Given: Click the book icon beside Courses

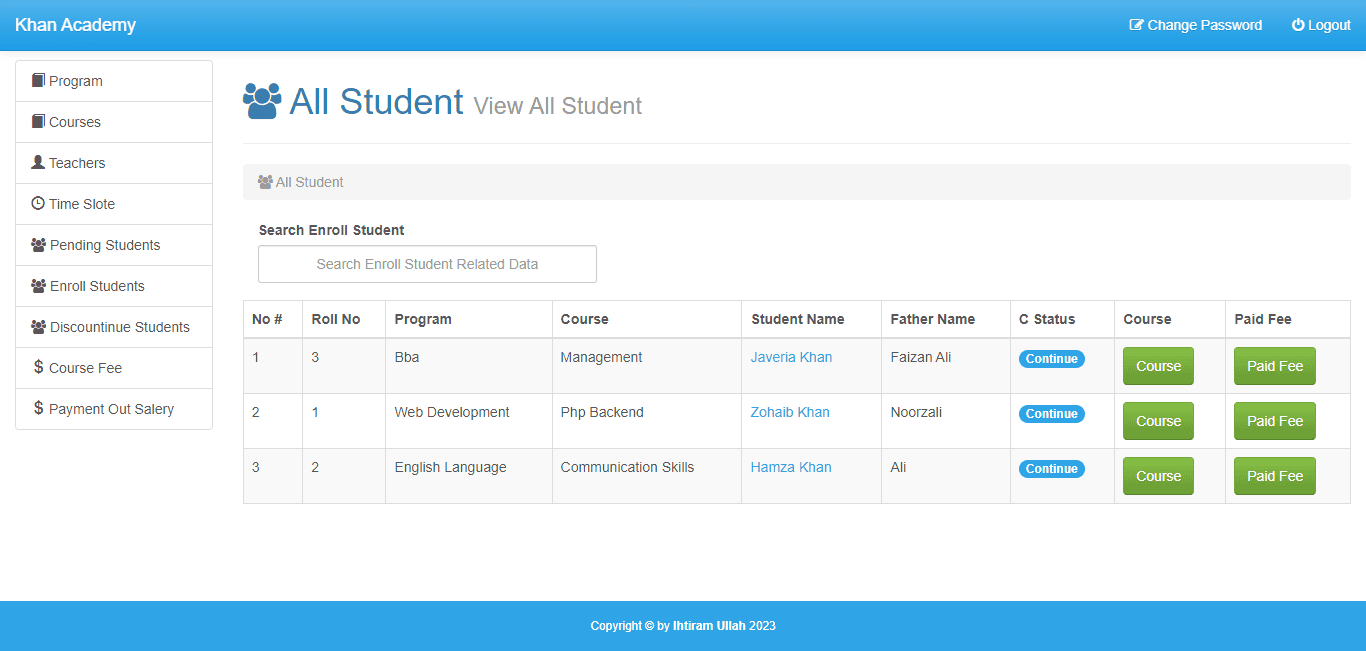Looking at the screenshot, I should point(38,121).
